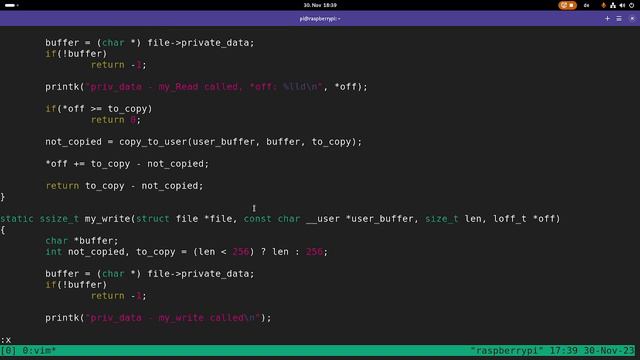Click the 'if(*off >= to_copy)' line
The image size is (640, 360).
coord(99,109)
